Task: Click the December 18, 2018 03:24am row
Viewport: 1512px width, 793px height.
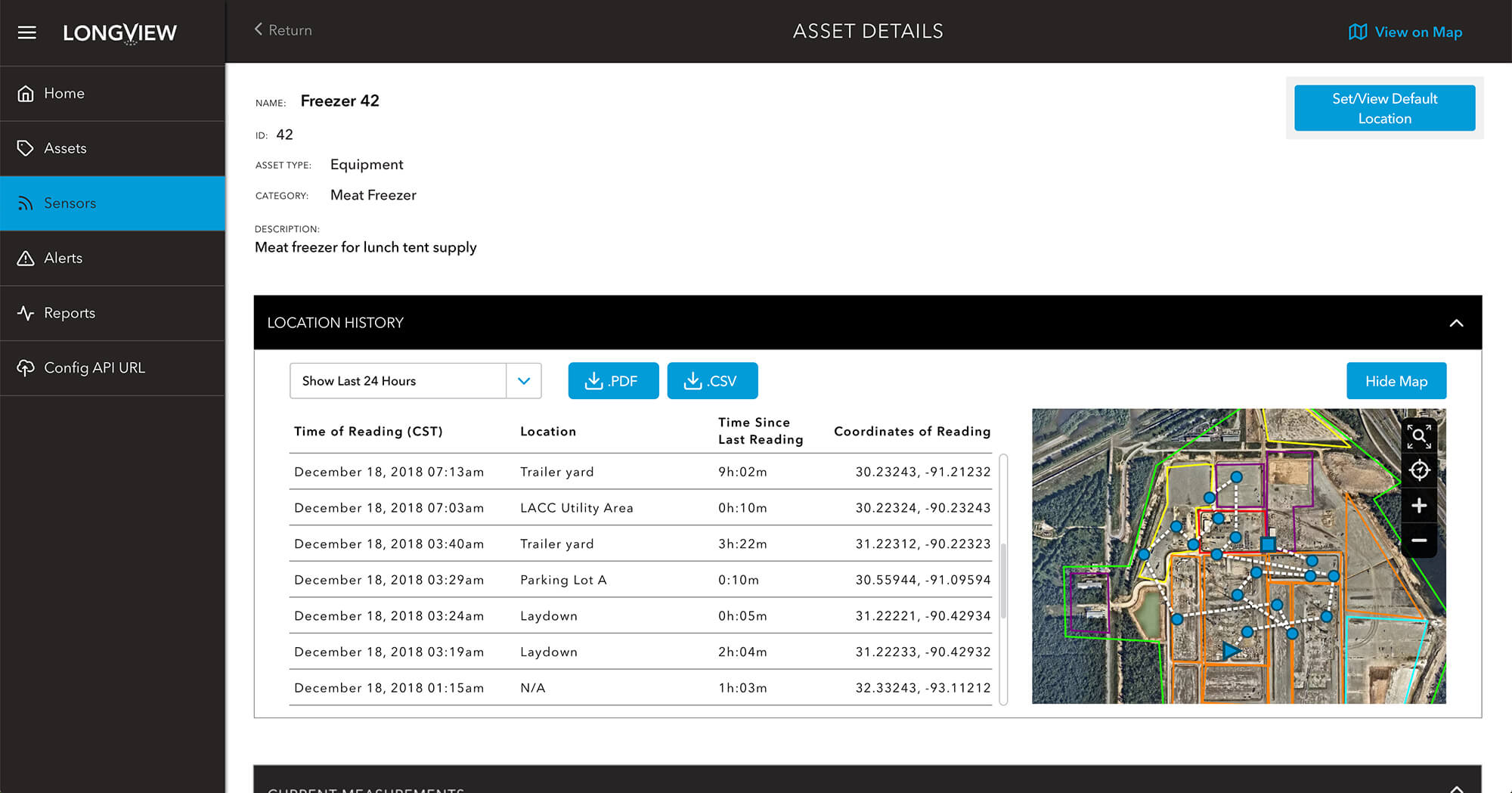Action: (640, 616)
